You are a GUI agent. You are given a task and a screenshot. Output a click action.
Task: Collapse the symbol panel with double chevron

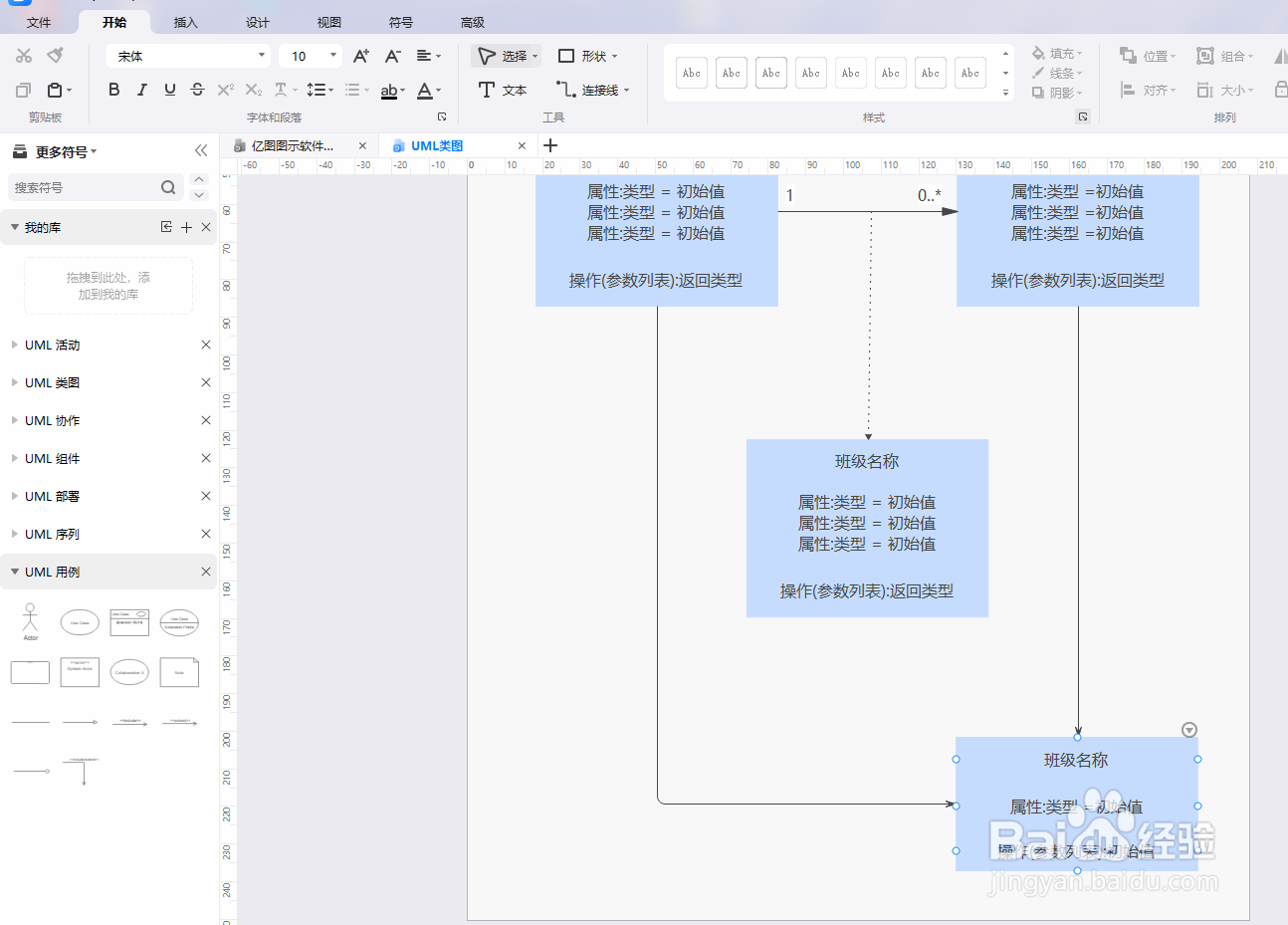[201, 150]
